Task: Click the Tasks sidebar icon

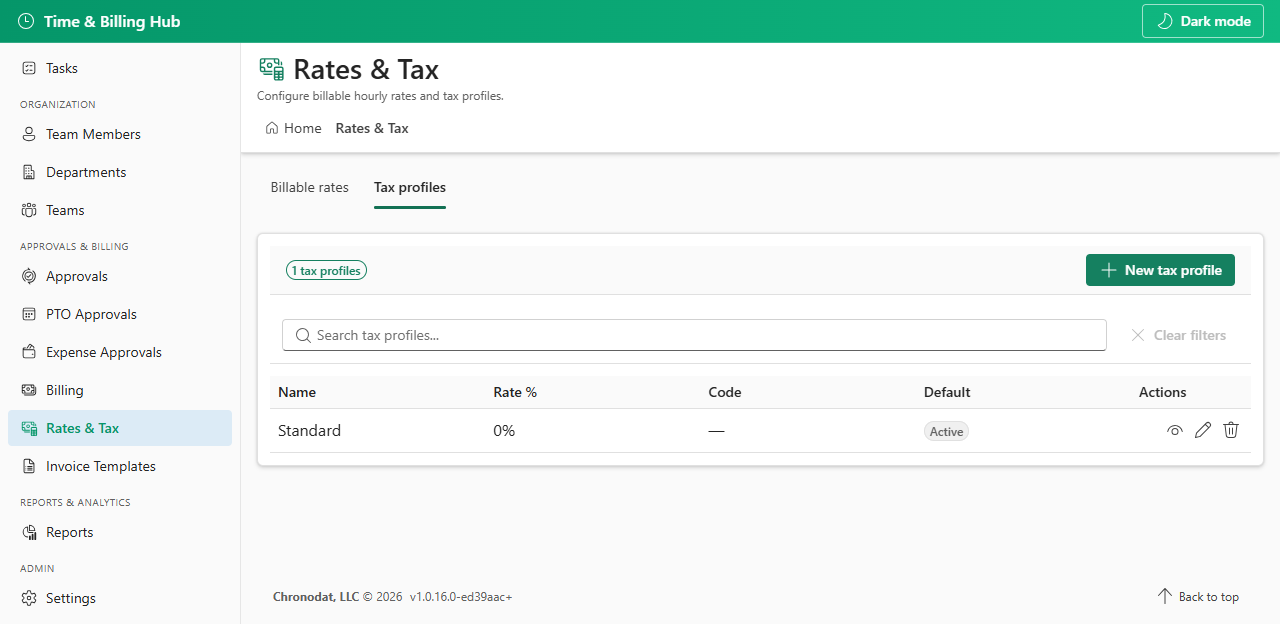Action: [29, 68]
